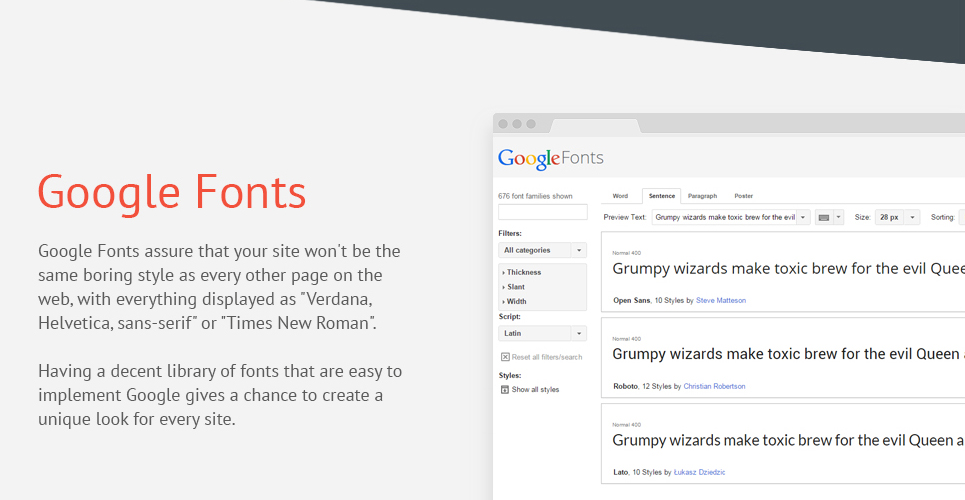Open the All categories dropdown
Screen dimensions: 965x500
click(542, 250)
